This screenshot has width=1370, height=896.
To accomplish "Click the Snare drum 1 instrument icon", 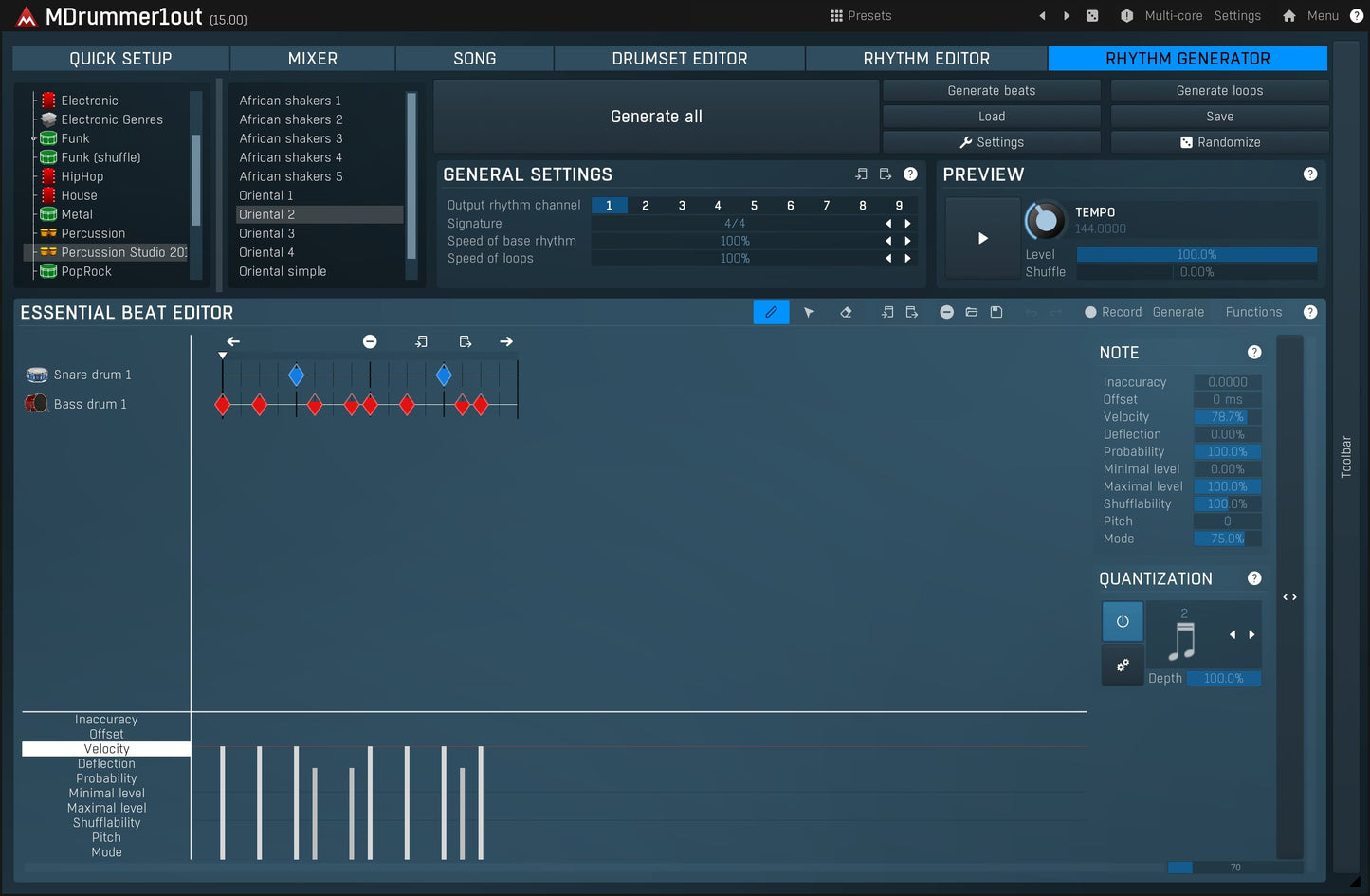I will tap(36, 374).
